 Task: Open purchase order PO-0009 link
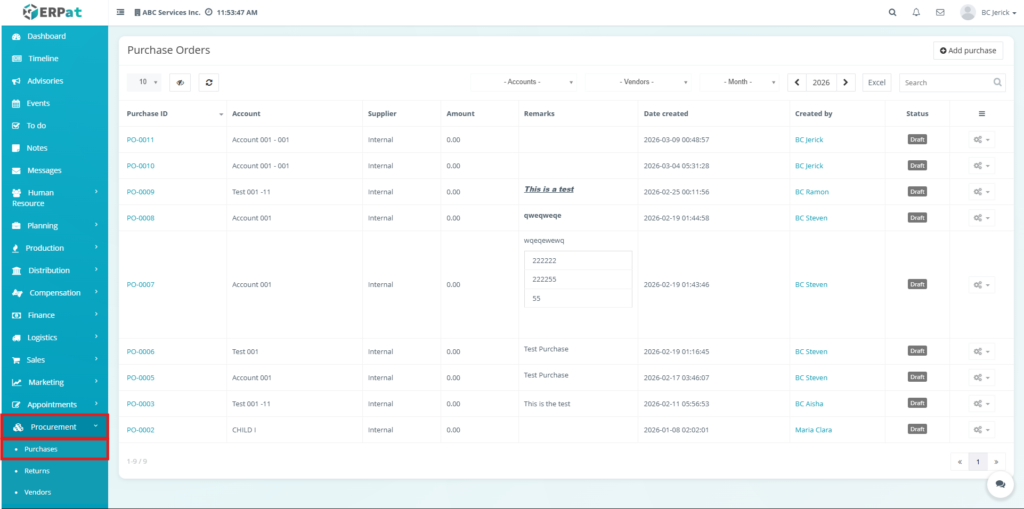(x=140, y=192)
